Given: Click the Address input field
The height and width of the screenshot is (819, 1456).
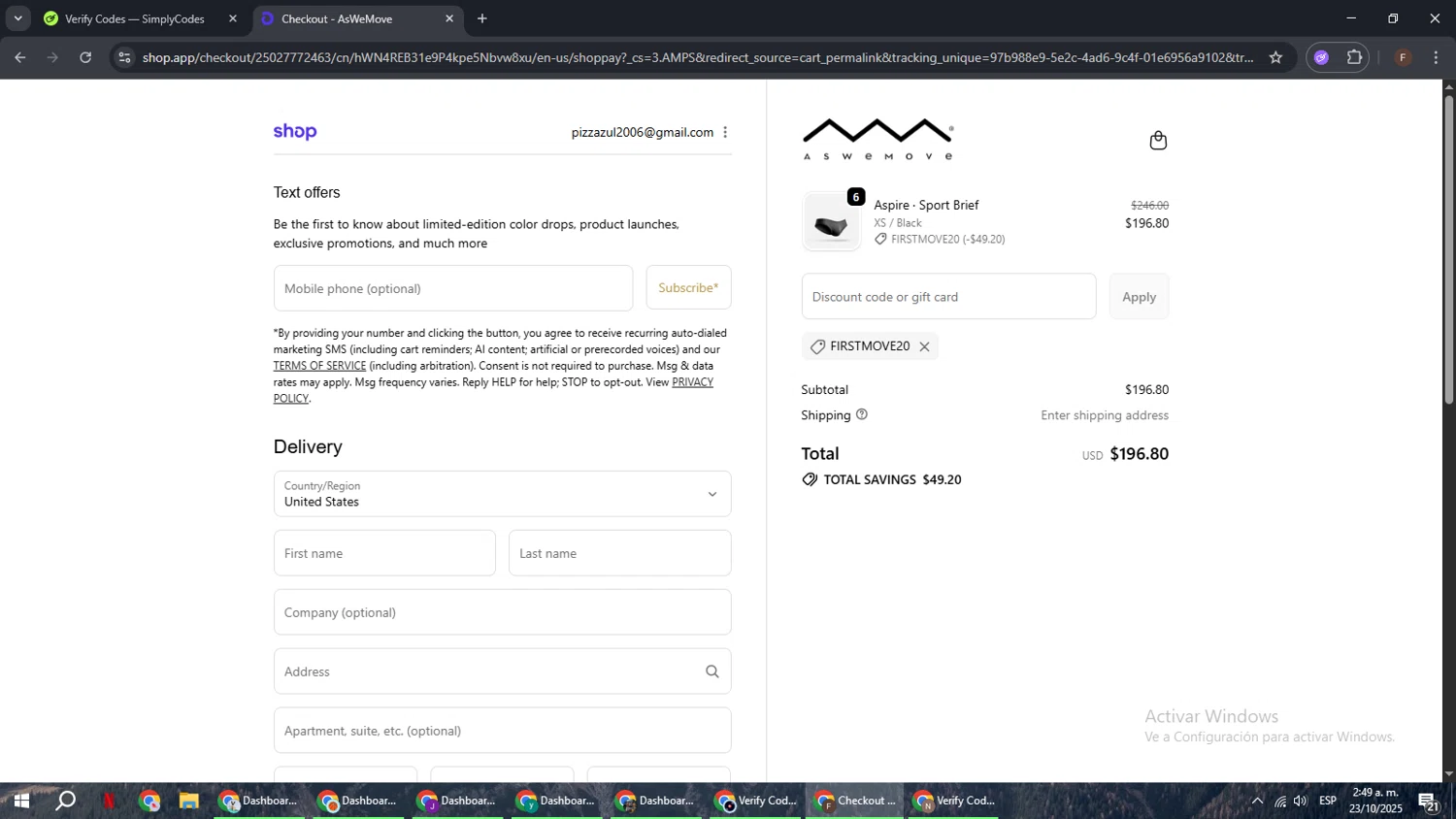Looking at the screenshot, I should coord(502,672).
